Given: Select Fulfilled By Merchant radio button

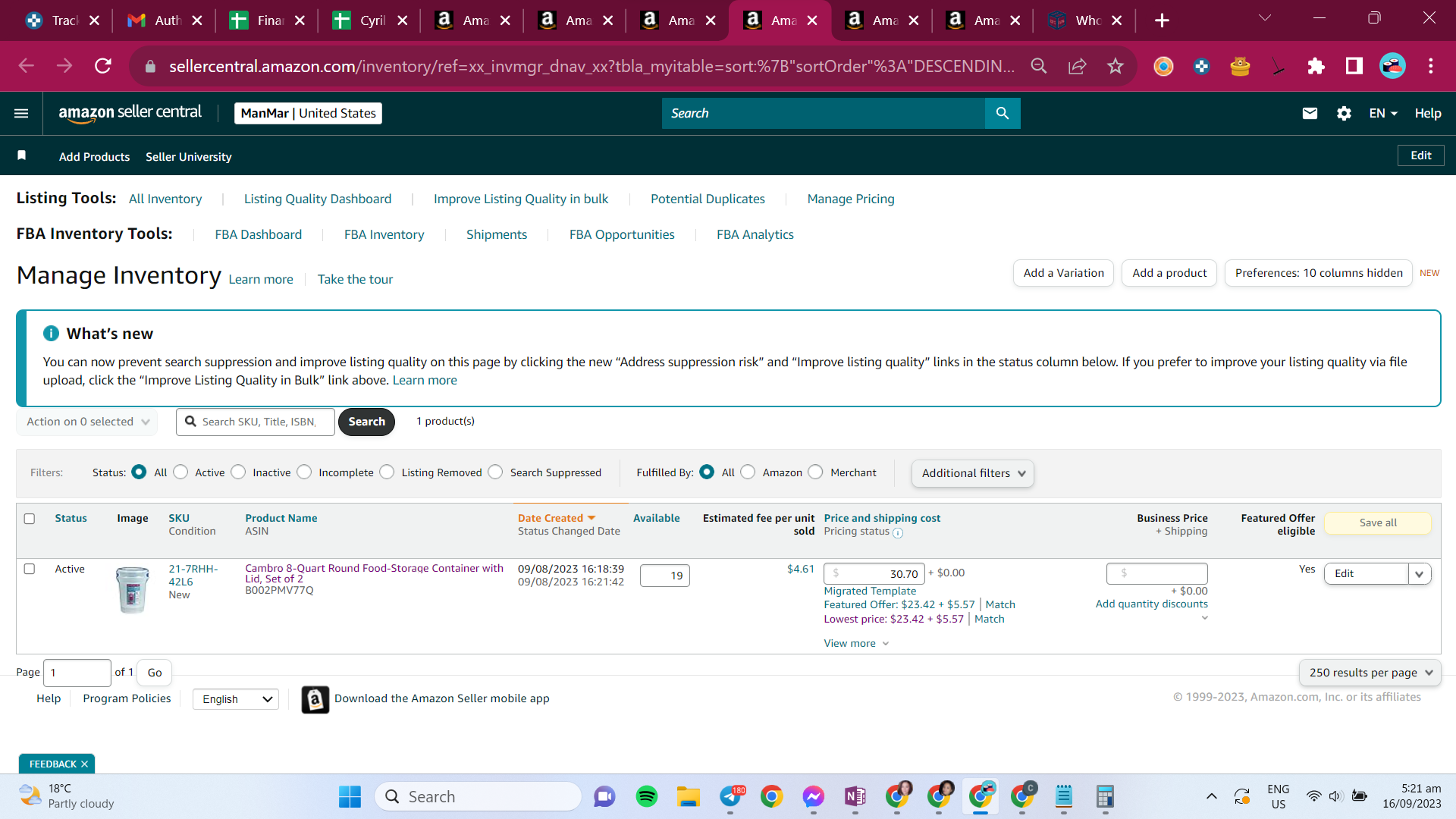Looking at the screenshot, I should 815,472.
